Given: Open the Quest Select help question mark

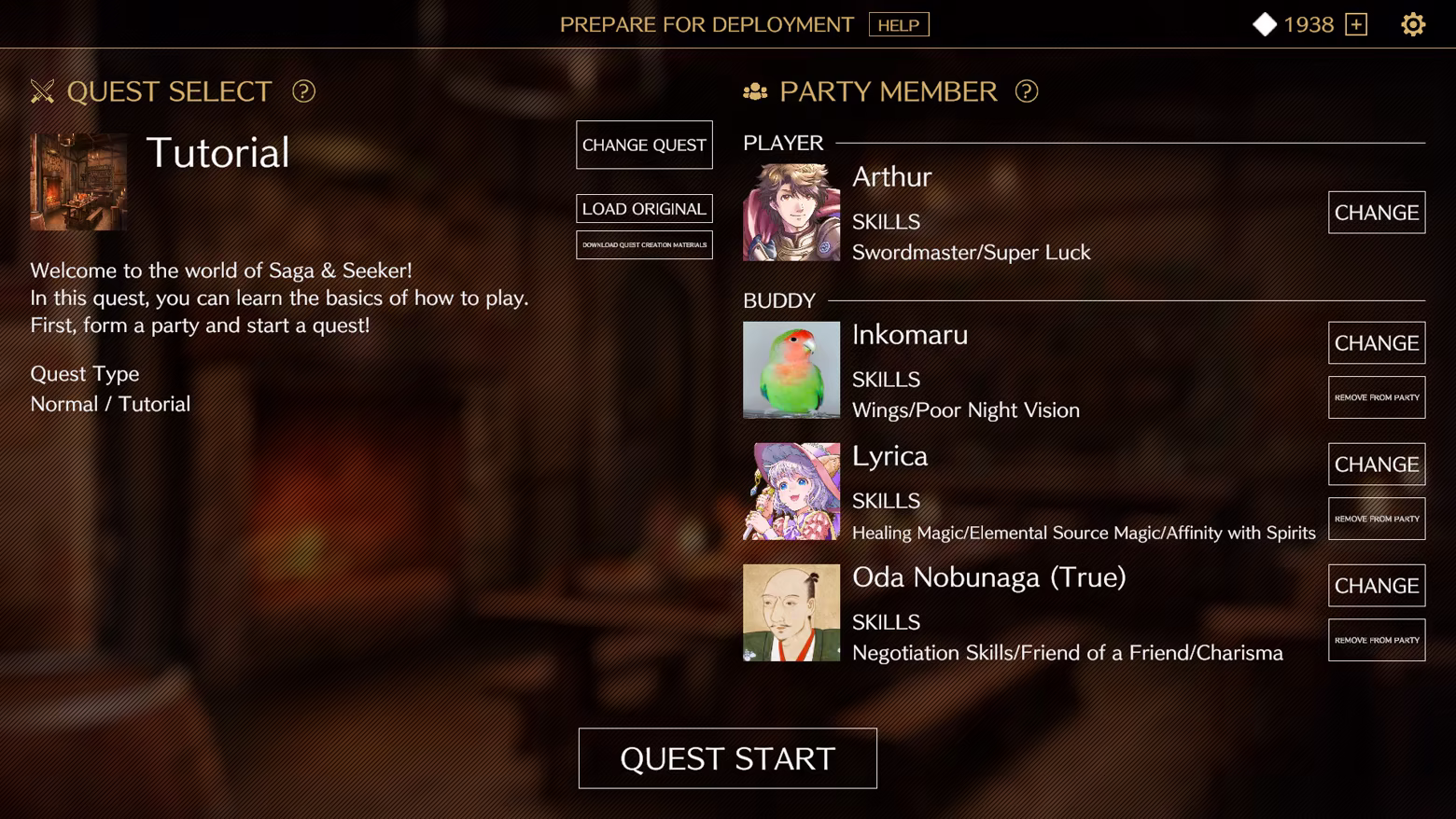Looking at the screenshot, I should [303, 91].
